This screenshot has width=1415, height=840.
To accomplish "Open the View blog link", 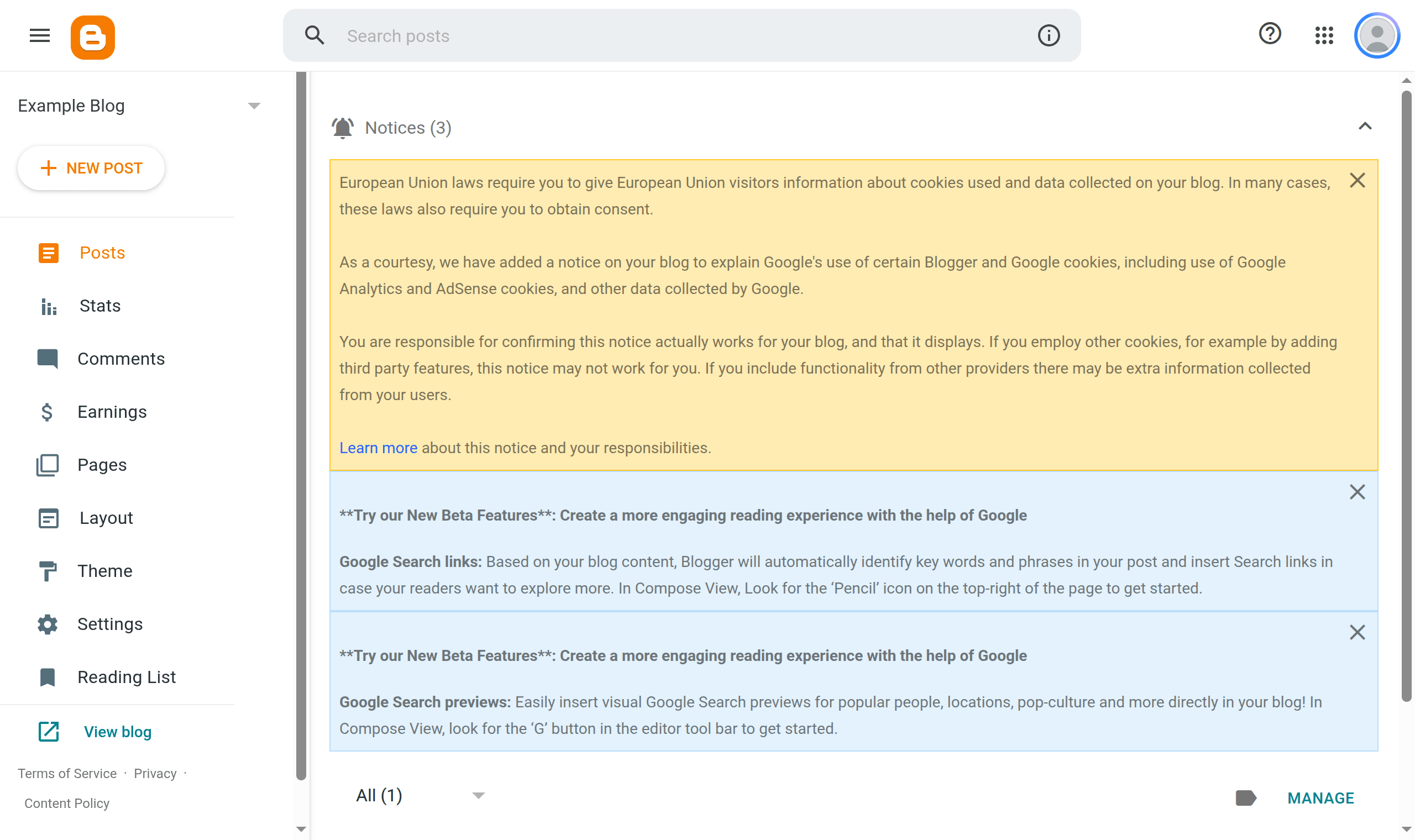I will pos(118,732).
